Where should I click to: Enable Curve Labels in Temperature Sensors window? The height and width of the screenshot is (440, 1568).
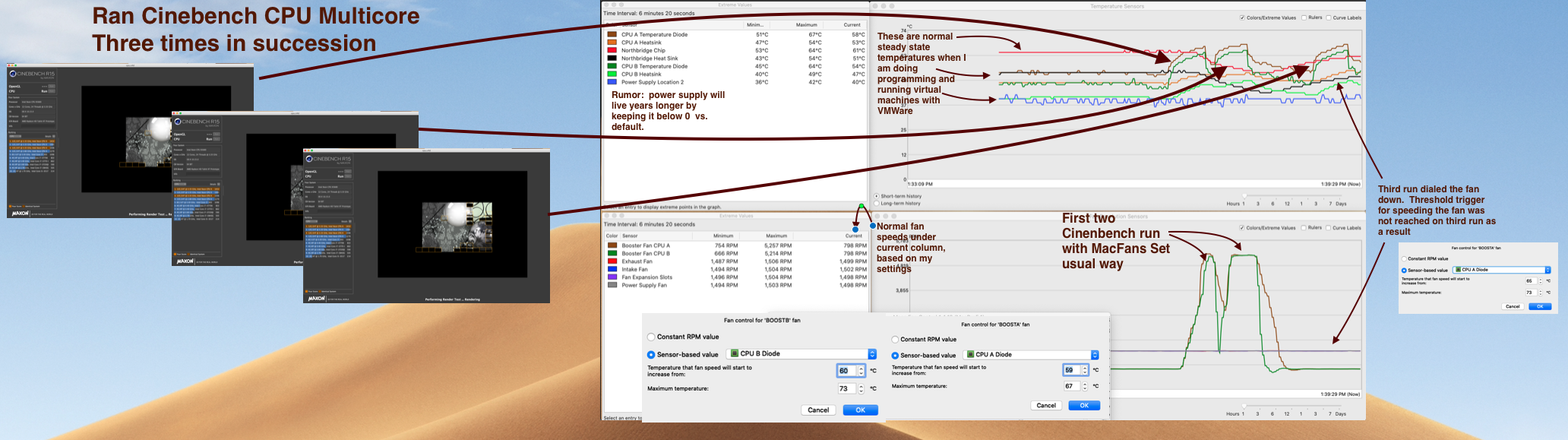(1329, 17)
